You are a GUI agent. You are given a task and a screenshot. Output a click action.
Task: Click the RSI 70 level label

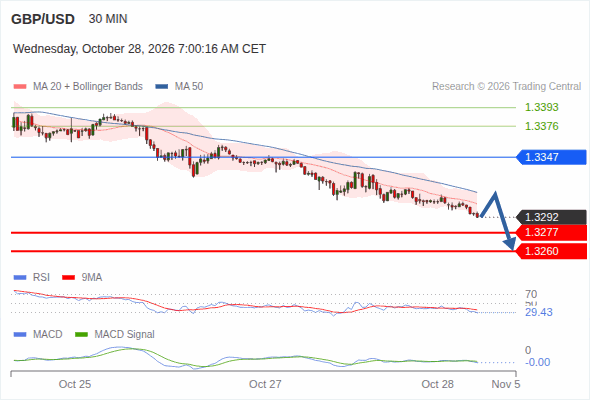(531, 294)
